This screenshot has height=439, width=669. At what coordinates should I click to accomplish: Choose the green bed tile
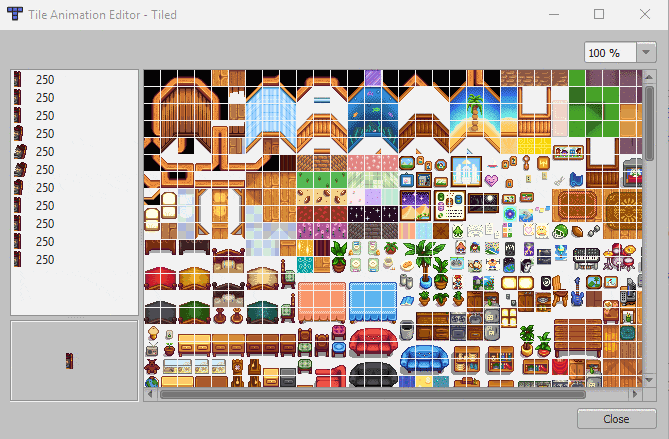(x=195, y=312)
